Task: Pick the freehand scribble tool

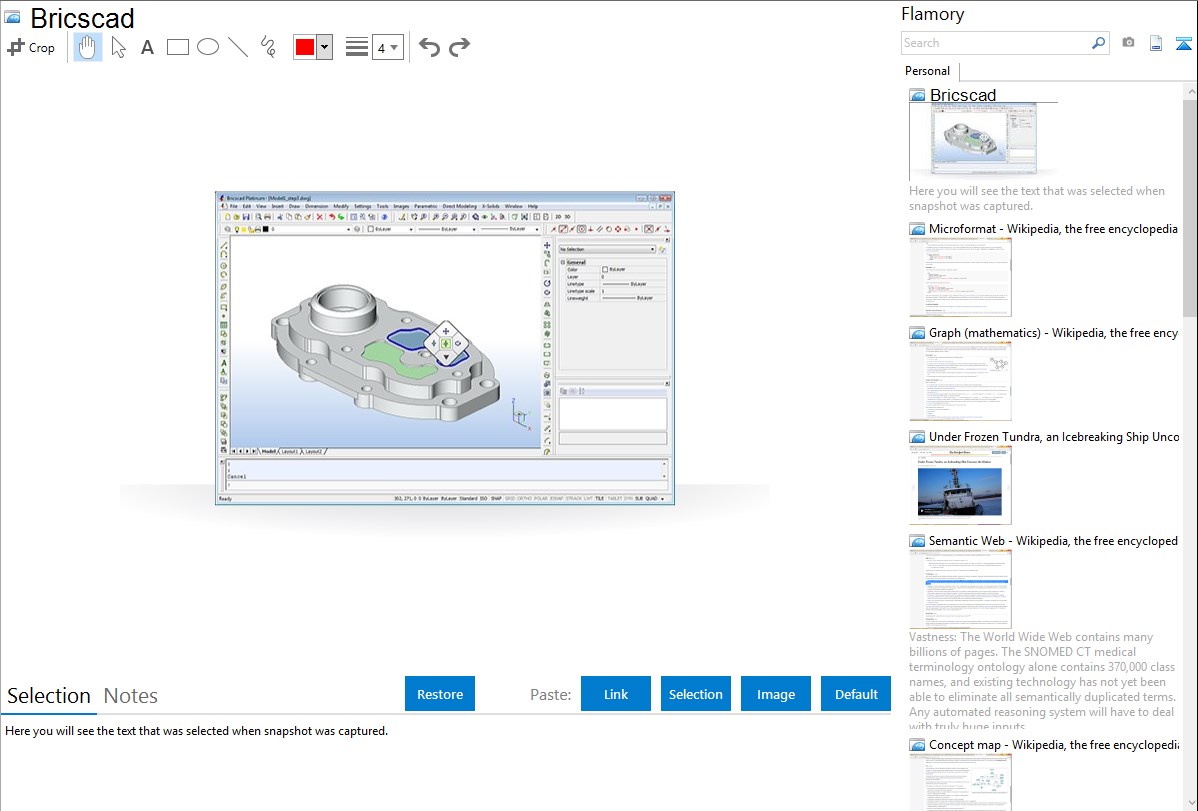Action: coord(268,47)
